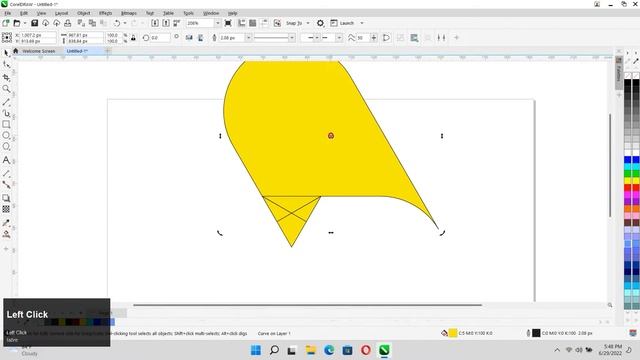Open the zoom level dropdown

point(217,23)
